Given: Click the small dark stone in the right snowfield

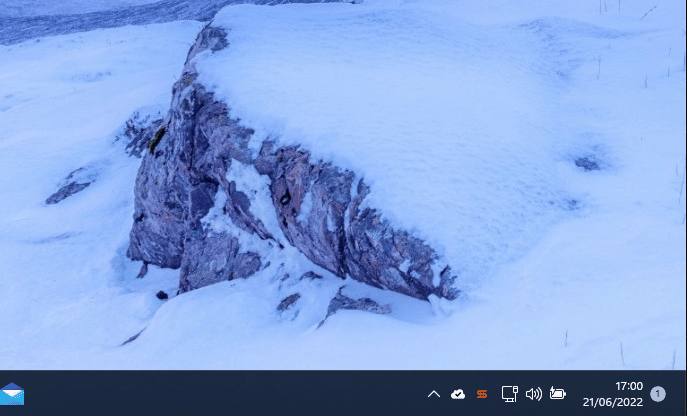Looking at the screenshot, I should 588,163.
